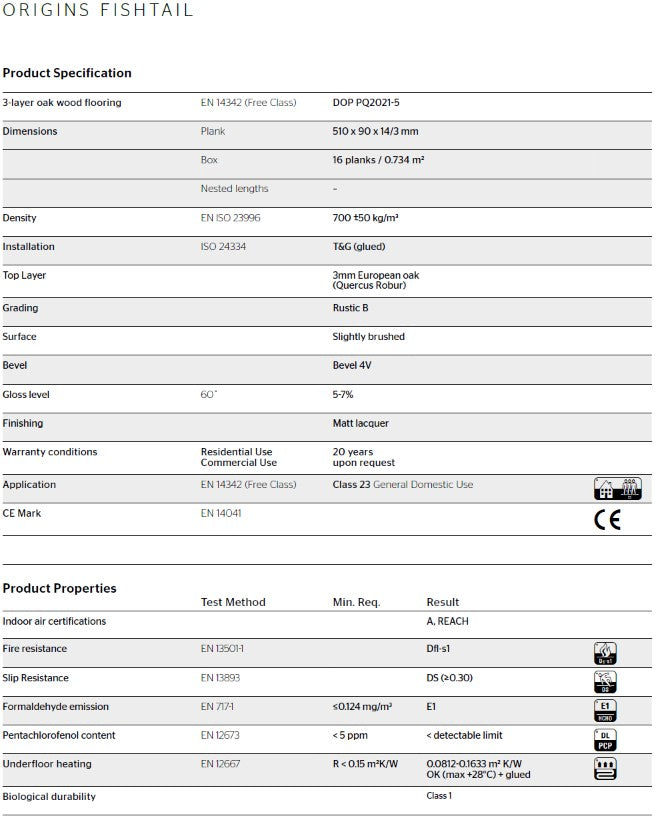
Task: Click the Result column header
Action: coord(443,602)
